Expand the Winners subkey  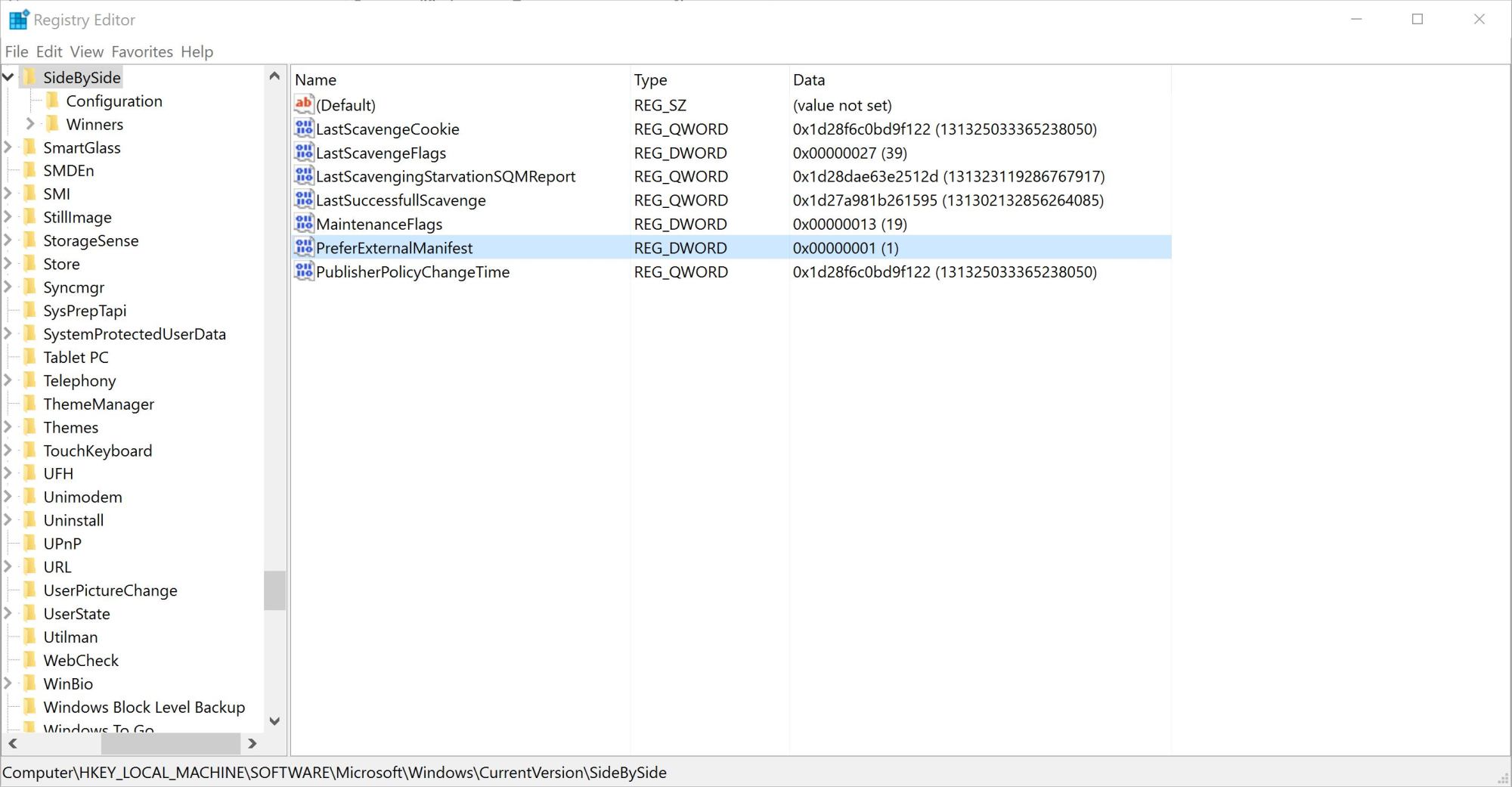[30, 124]
